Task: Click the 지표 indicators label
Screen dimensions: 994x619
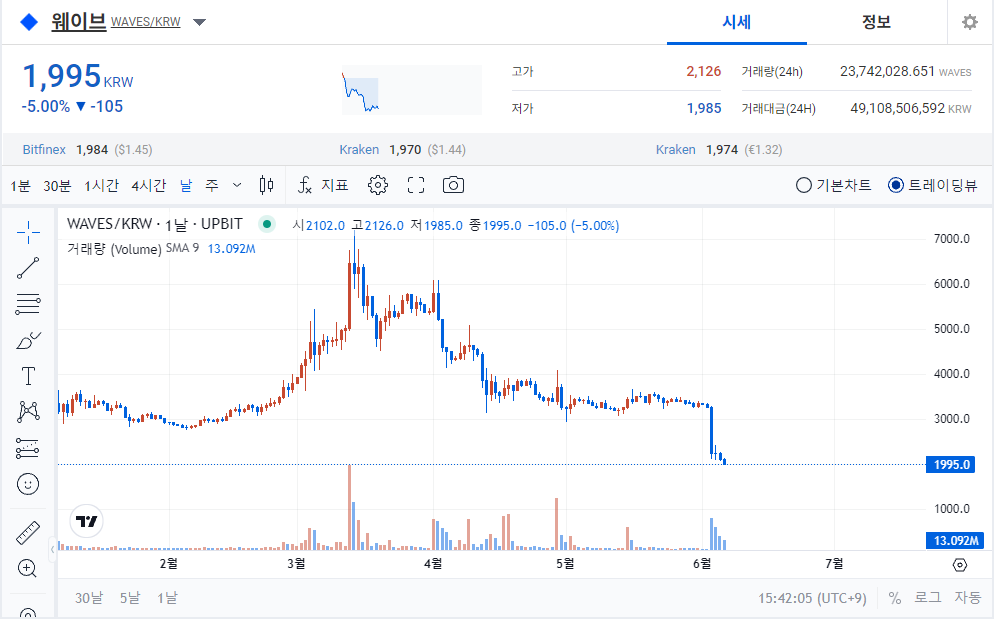Action: tap(335, 185)
